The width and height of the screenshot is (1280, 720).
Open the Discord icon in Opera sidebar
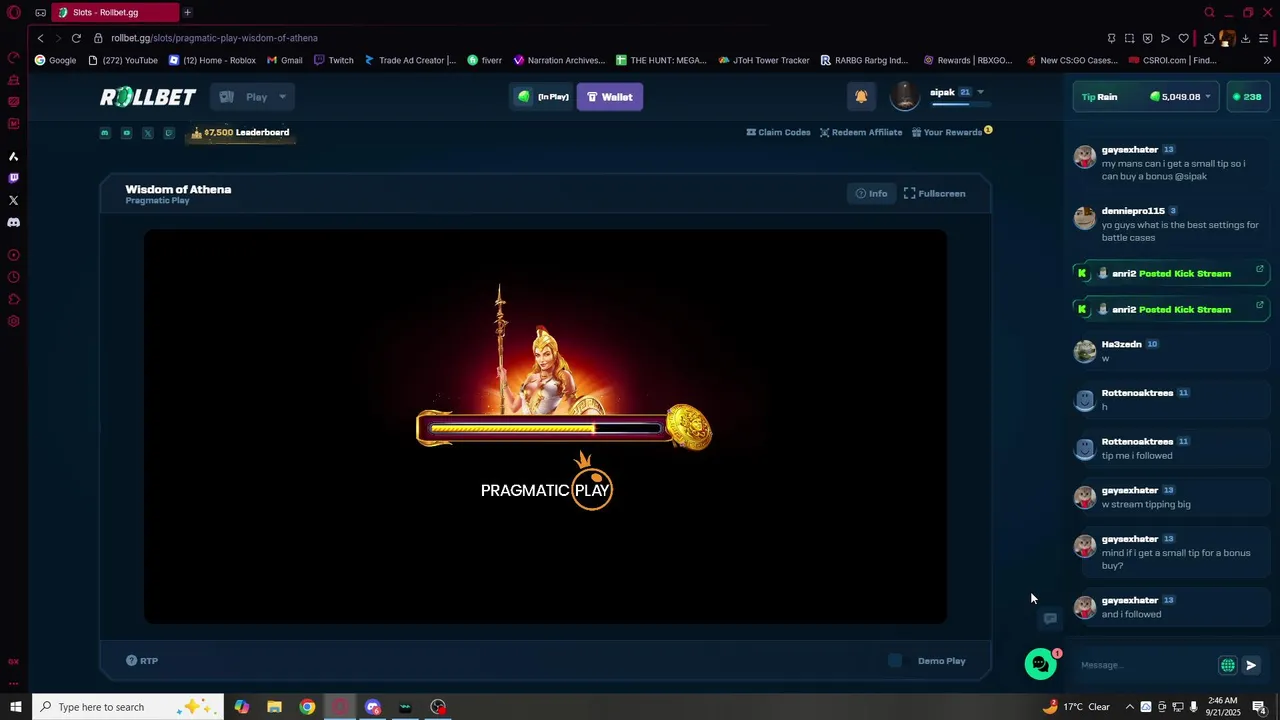click(13, 222)
